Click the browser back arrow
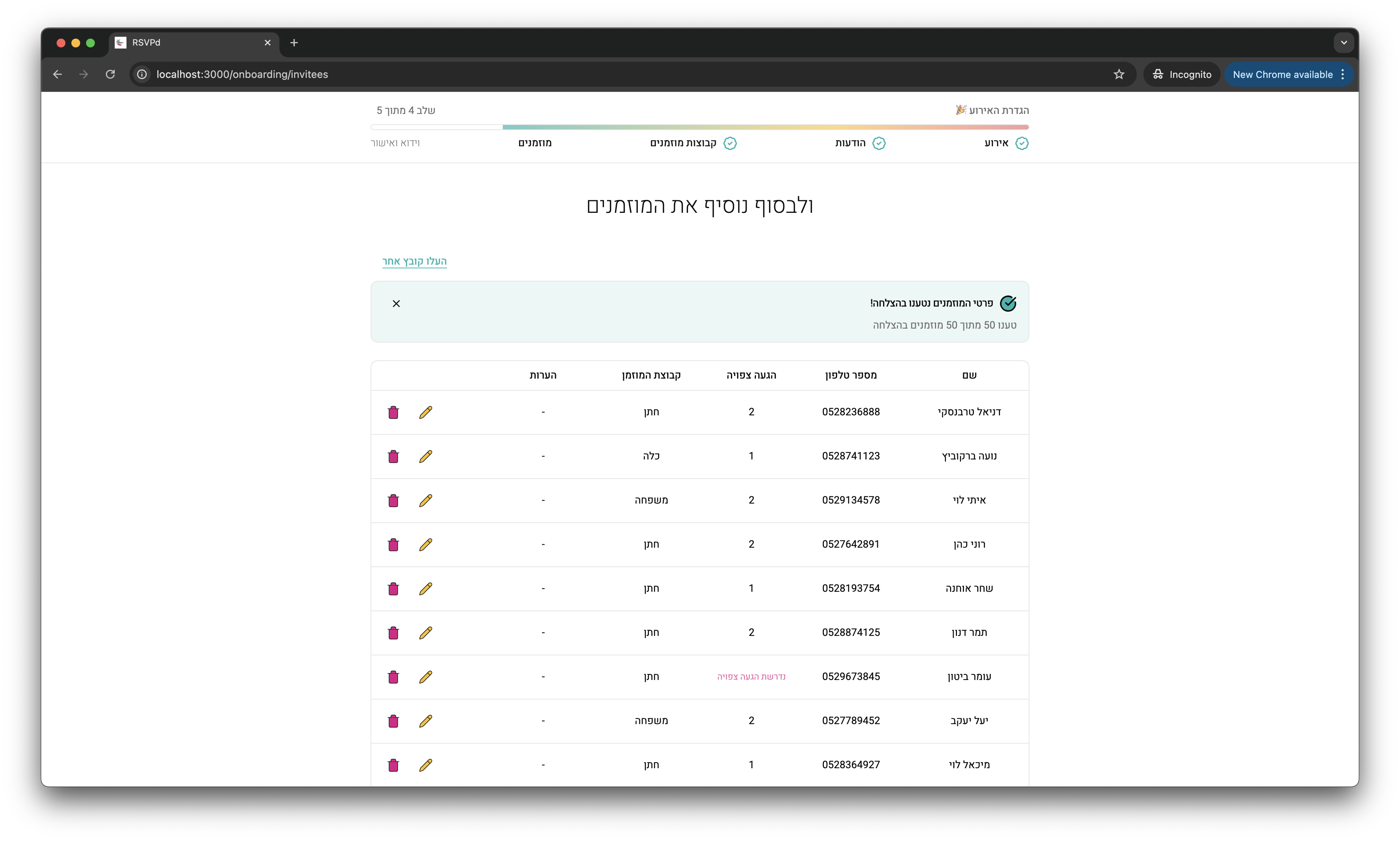1400x841 pixels. point(57,74)
